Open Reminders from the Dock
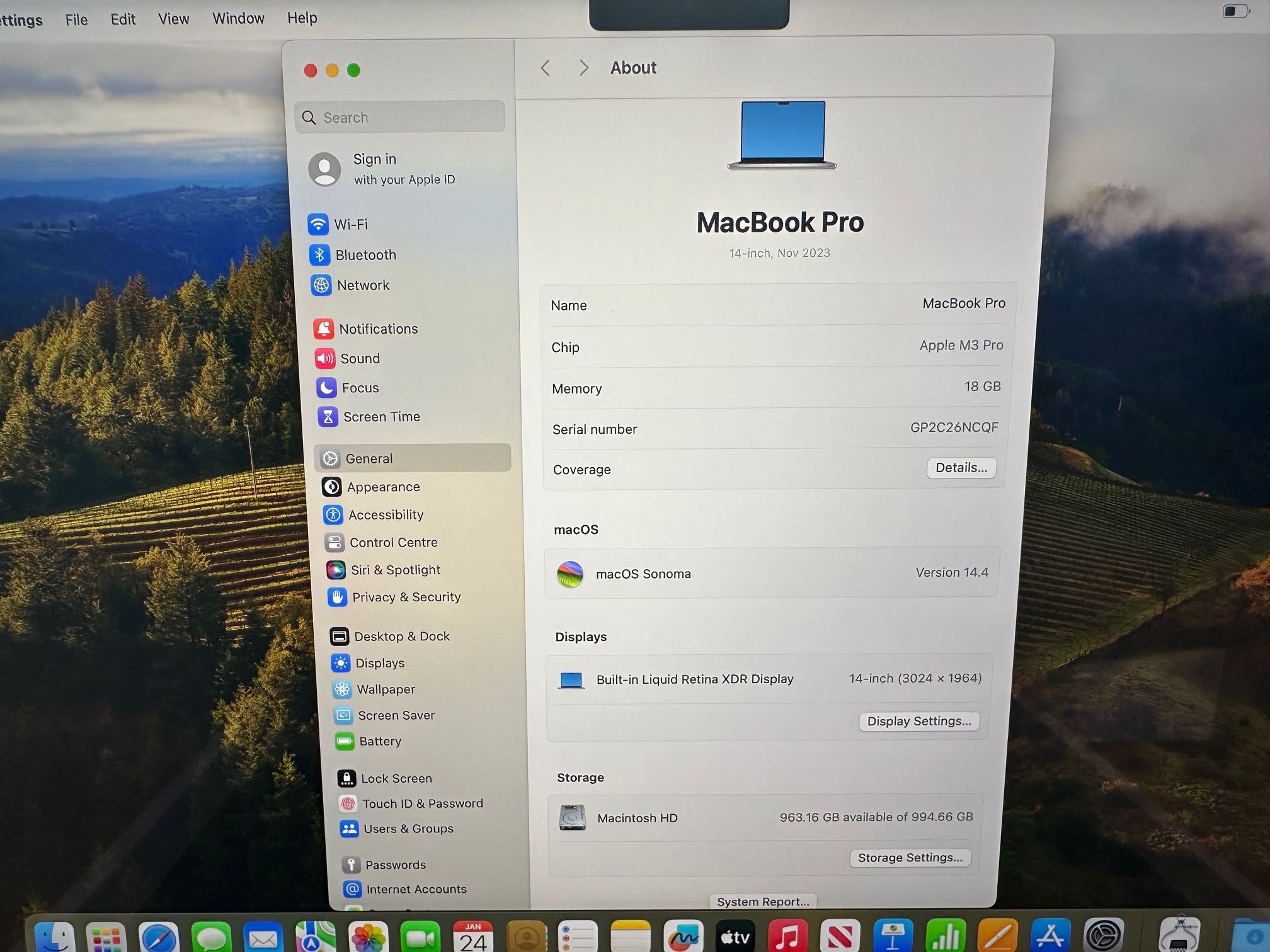The width and height of the screenshot is (1270, 952). click(x=578, y=938)
